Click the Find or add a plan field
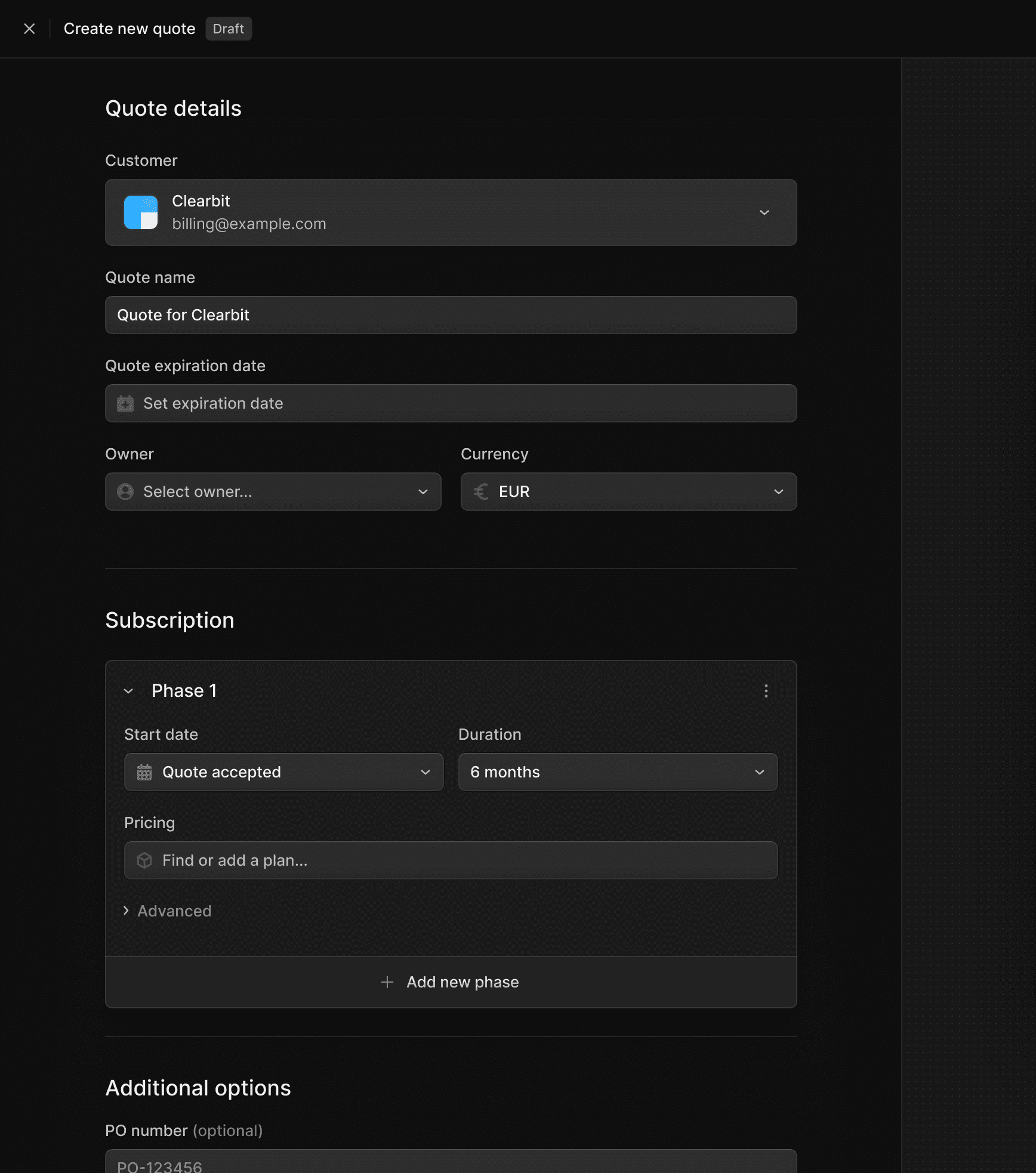Image resolution: width=1036 pixels, height=1173 pixels. click(451, 860)
